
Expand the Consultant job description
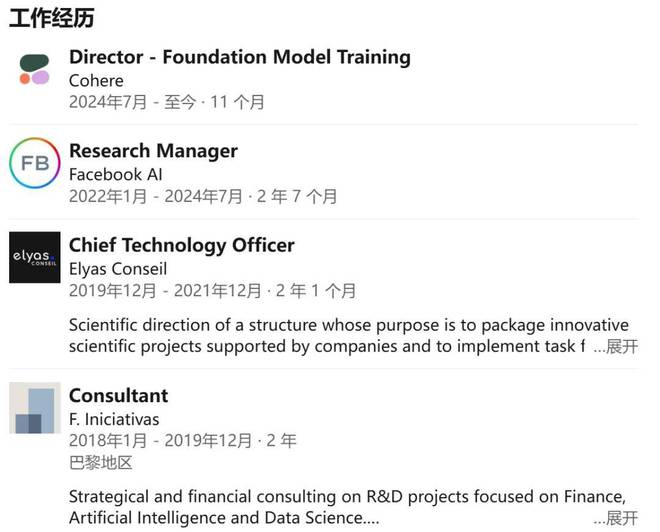click(x=616, y=518)
